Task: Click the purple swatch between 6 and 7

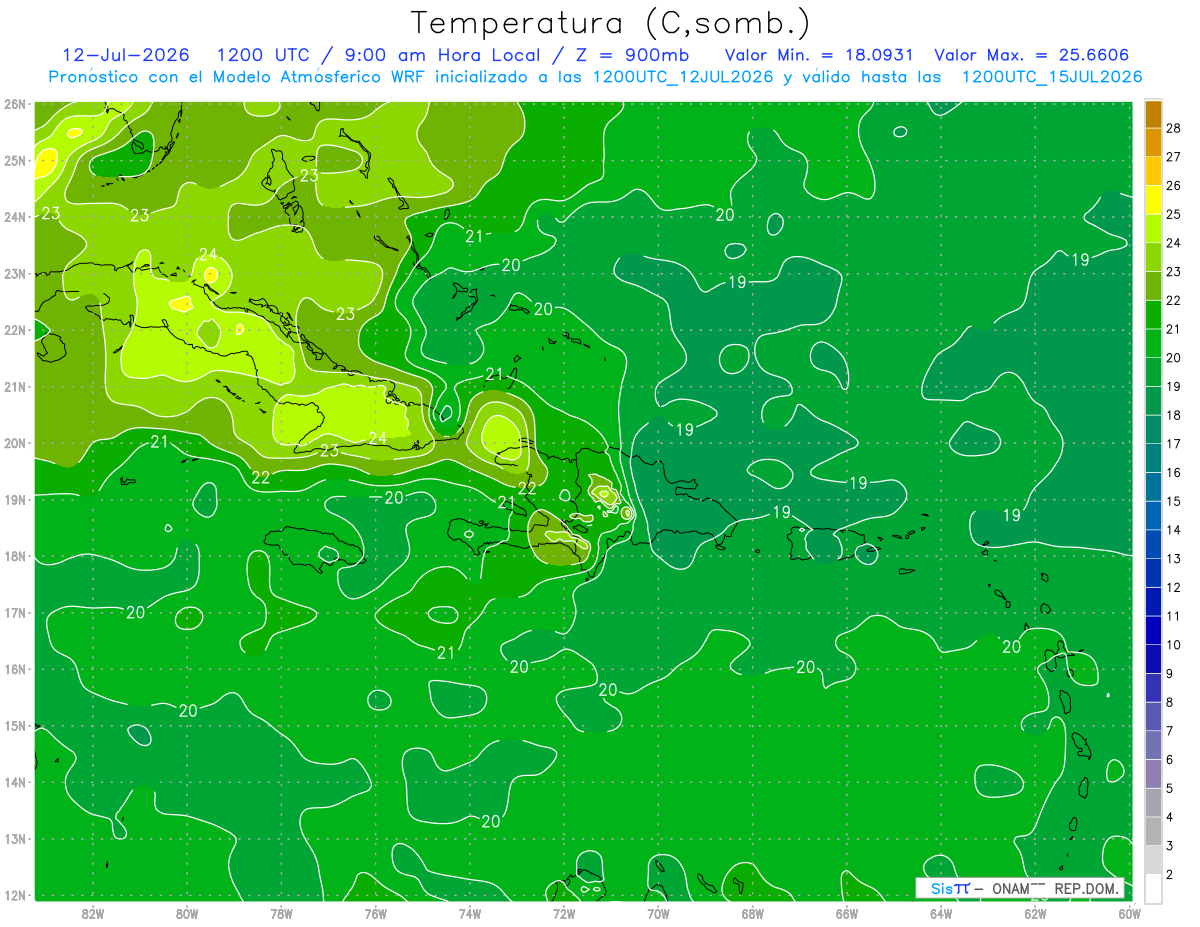Action: coord(1153,744)
